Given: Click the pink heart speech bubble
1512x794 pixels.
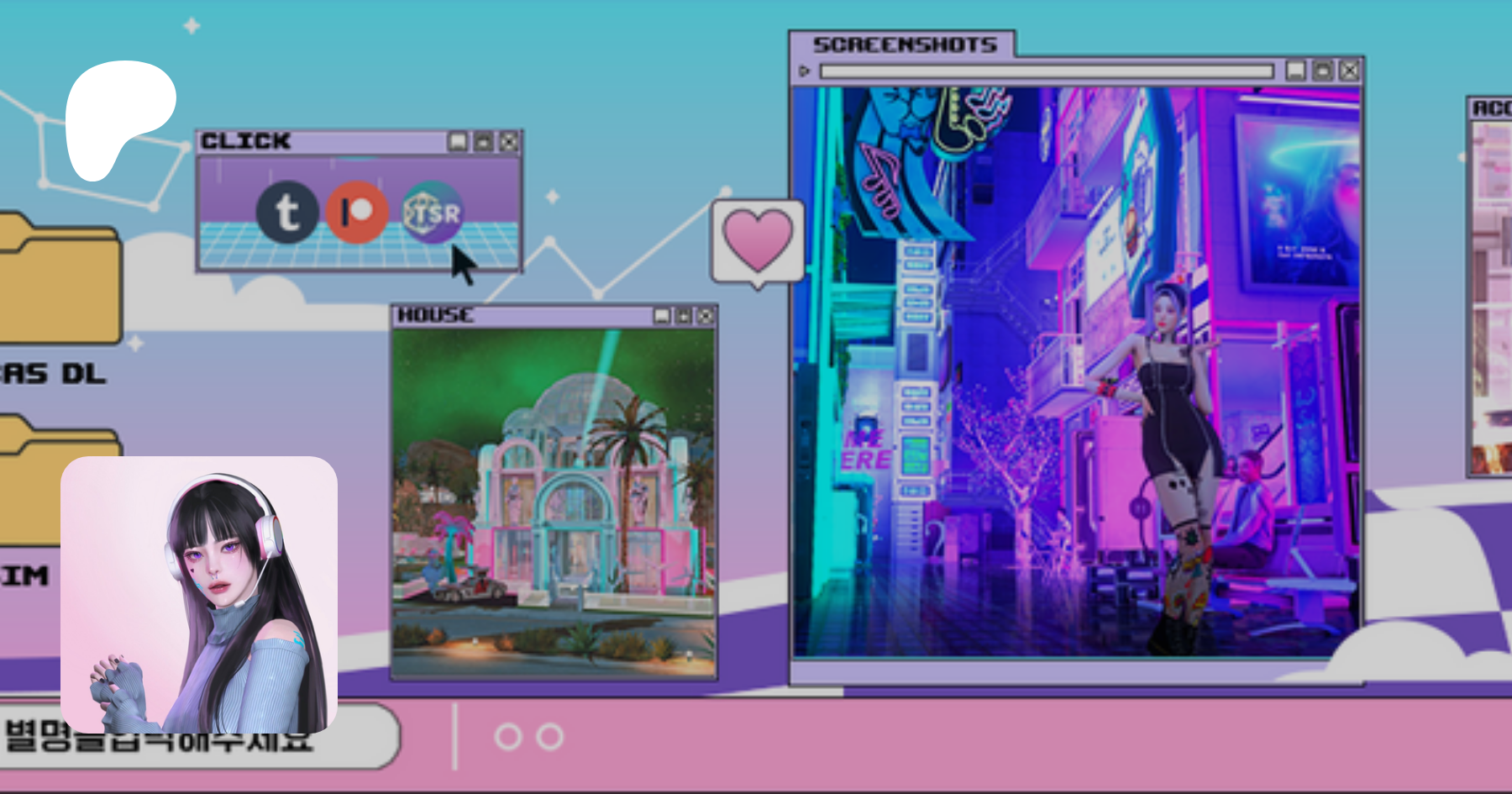Looking at the screenshot, I should click(x=758, y=242).
